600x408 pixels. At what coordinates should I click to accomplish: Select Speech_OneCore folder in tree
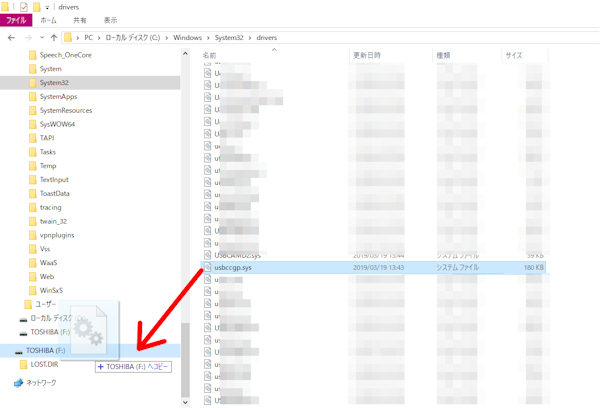pos(66,55)
